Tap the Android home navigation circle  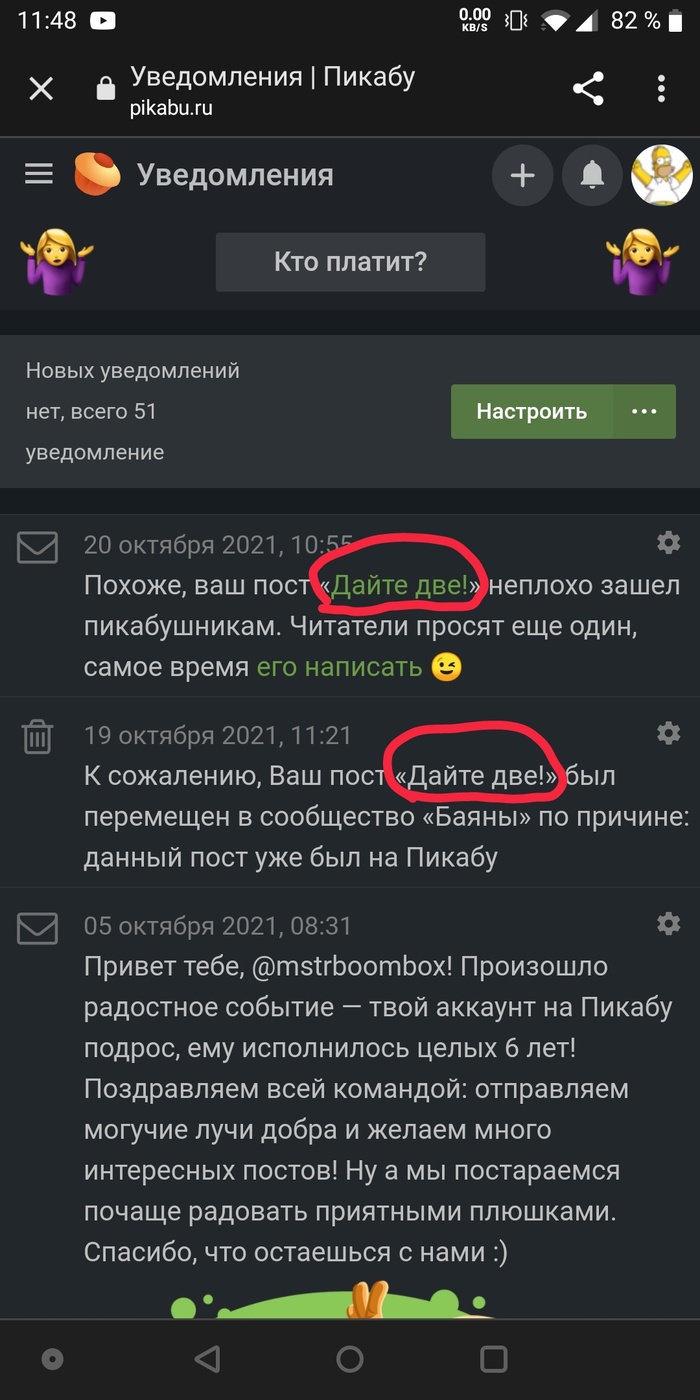coord(350,1359)
